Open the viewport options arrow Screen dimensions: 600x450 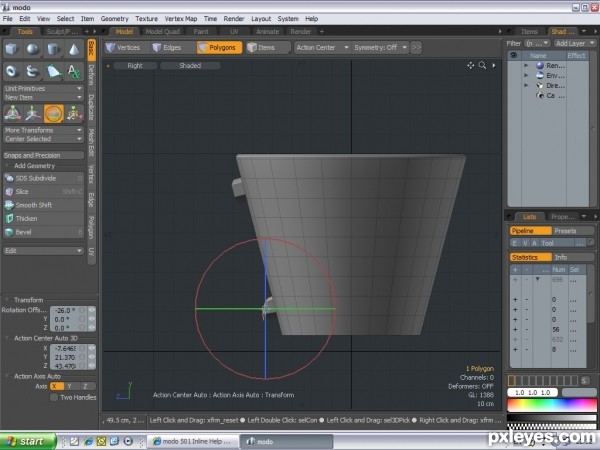[x=494, y=65]
